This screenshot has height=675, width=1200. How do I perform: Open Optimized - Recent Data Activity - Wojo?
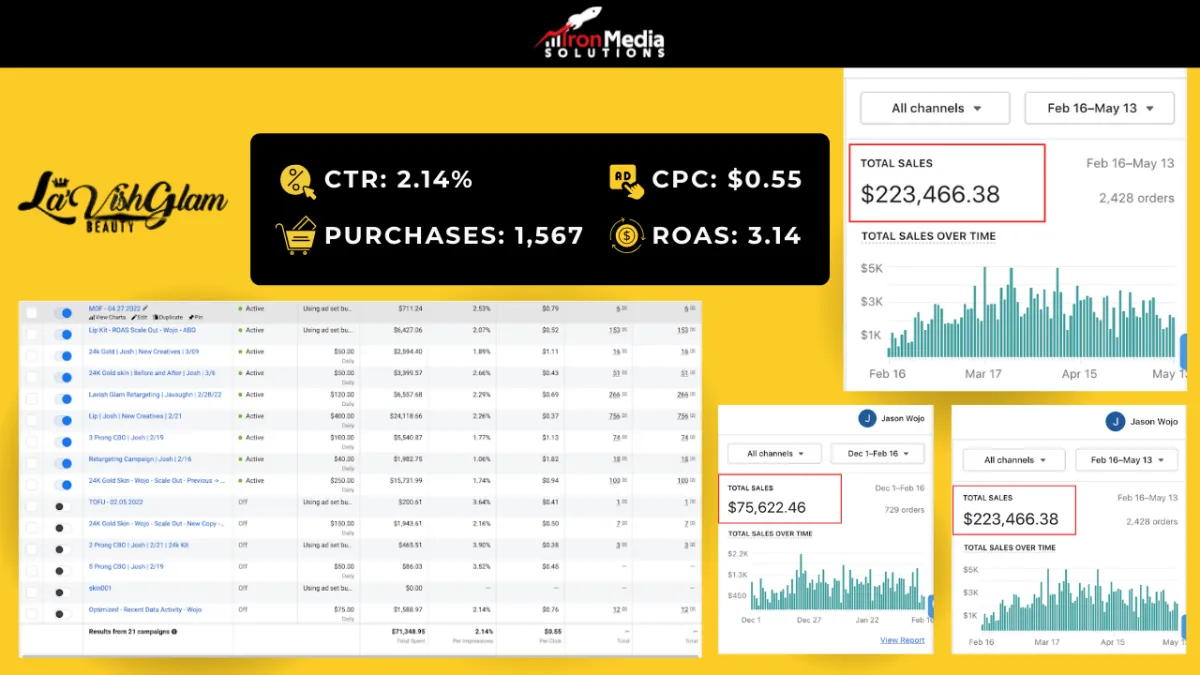(x=144, y=609)
